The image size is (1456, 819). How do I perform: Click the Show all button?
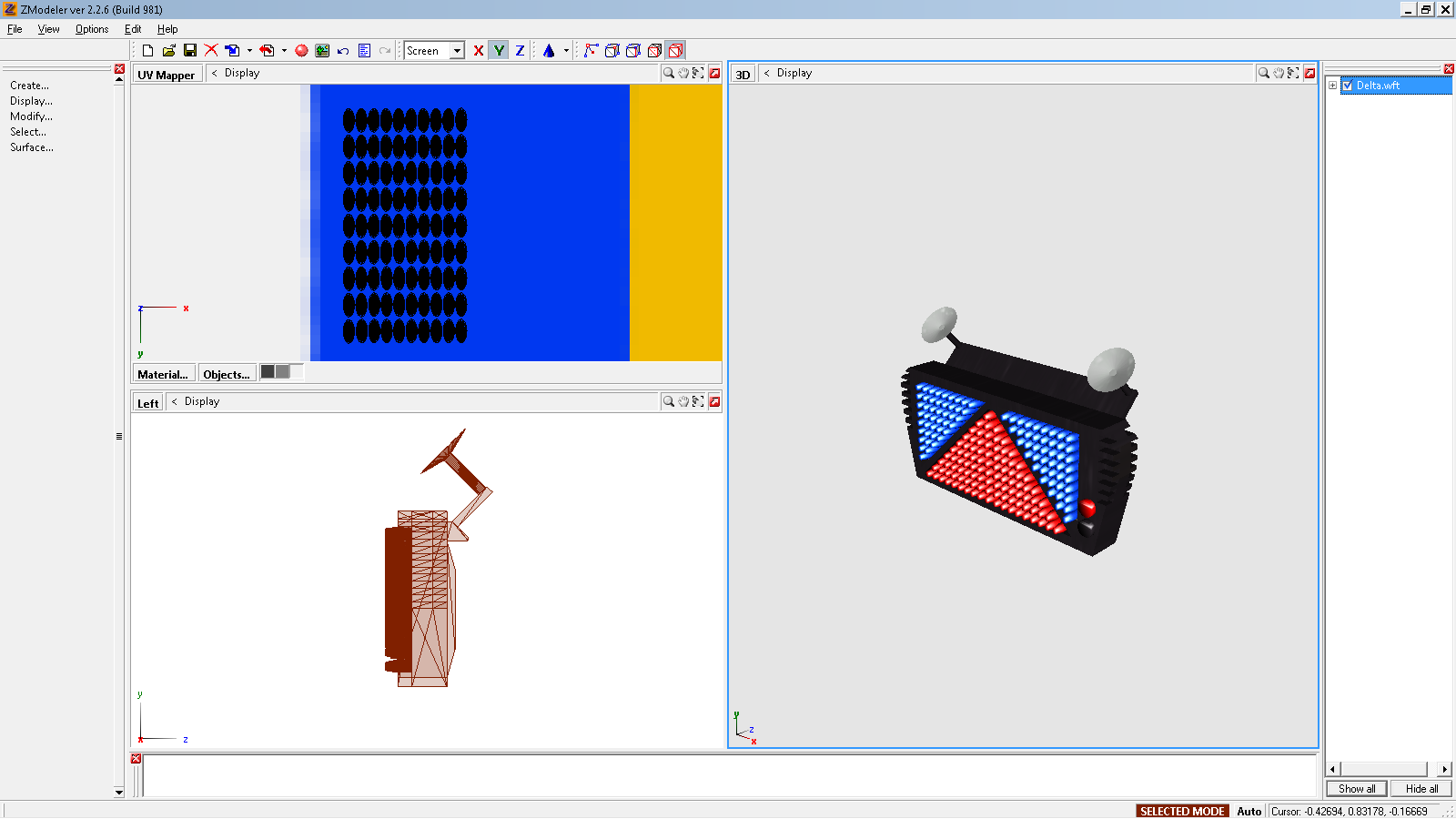[1356, 789]
